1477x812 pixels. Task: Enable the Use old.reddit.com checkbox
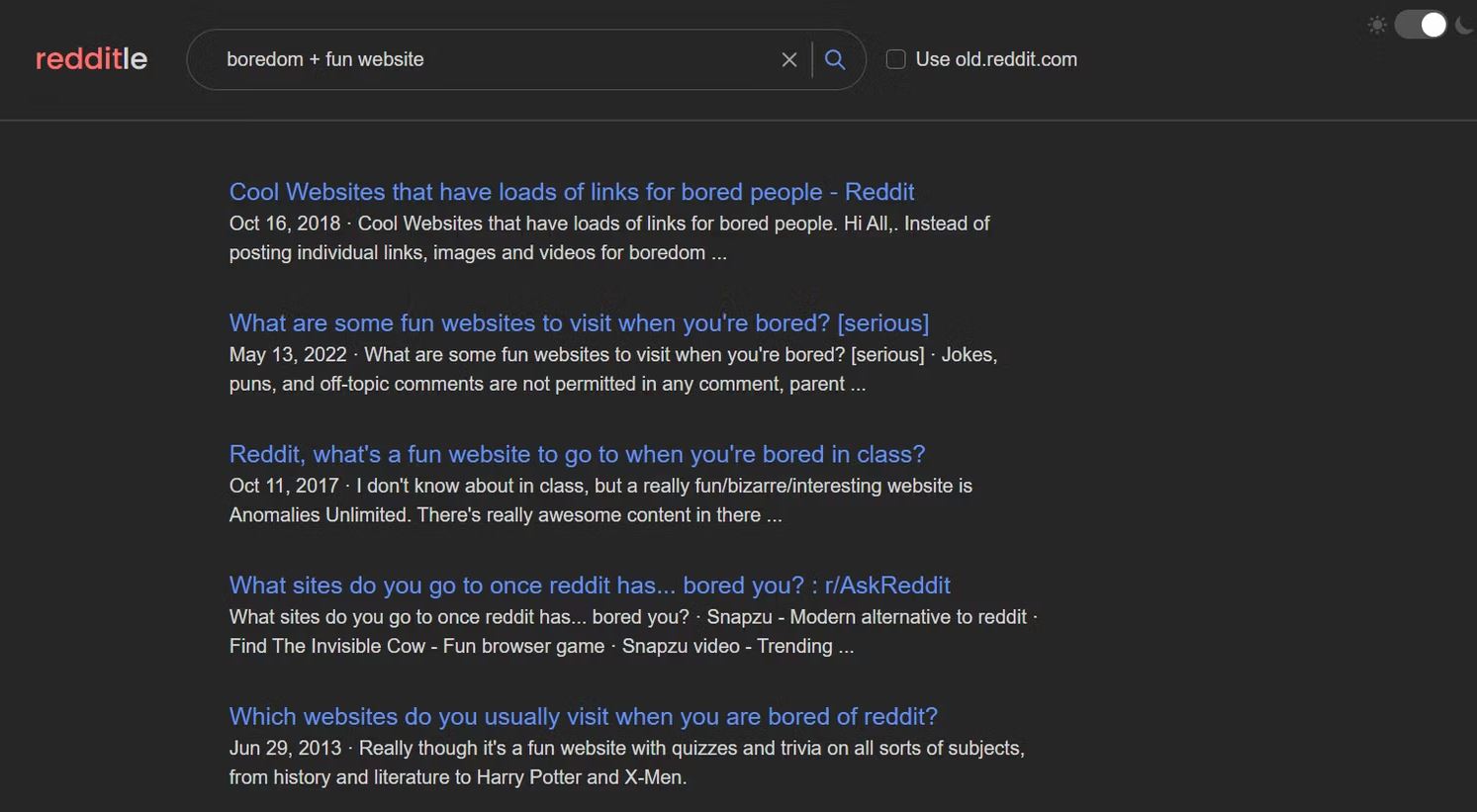point(895,59)
